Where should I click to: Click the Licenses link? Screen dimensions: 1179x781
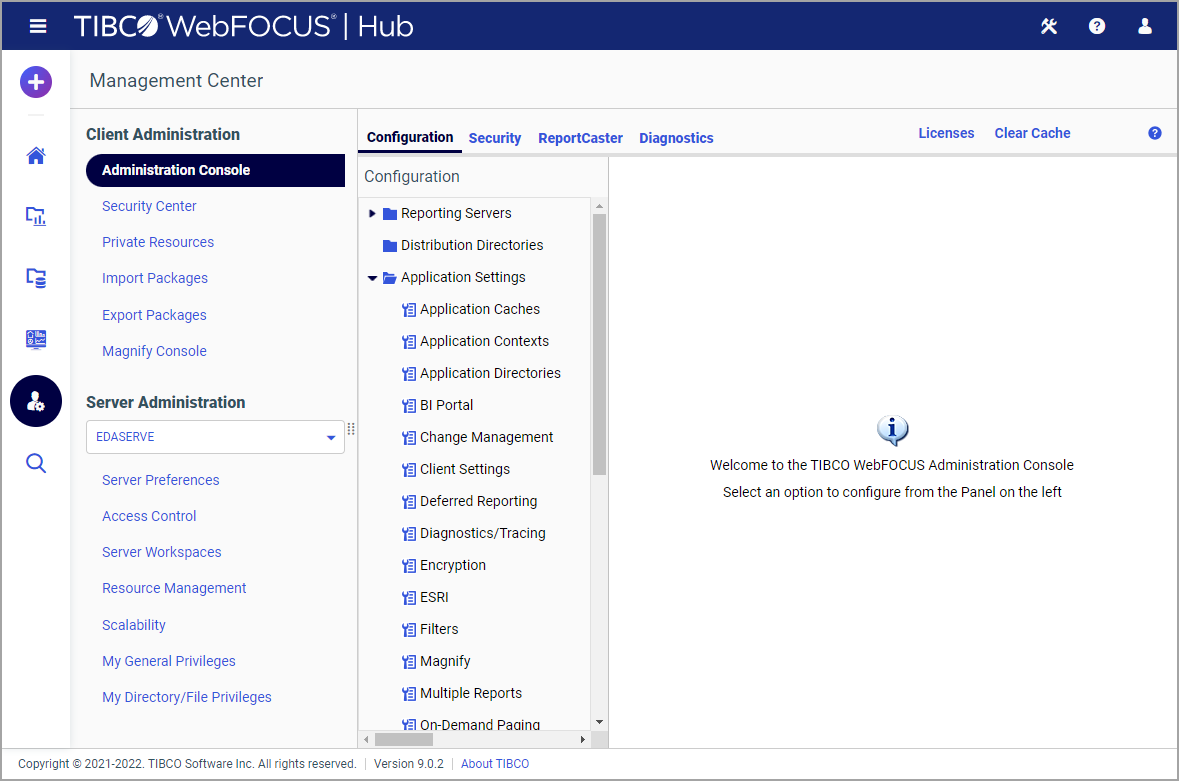click(946, 133)
